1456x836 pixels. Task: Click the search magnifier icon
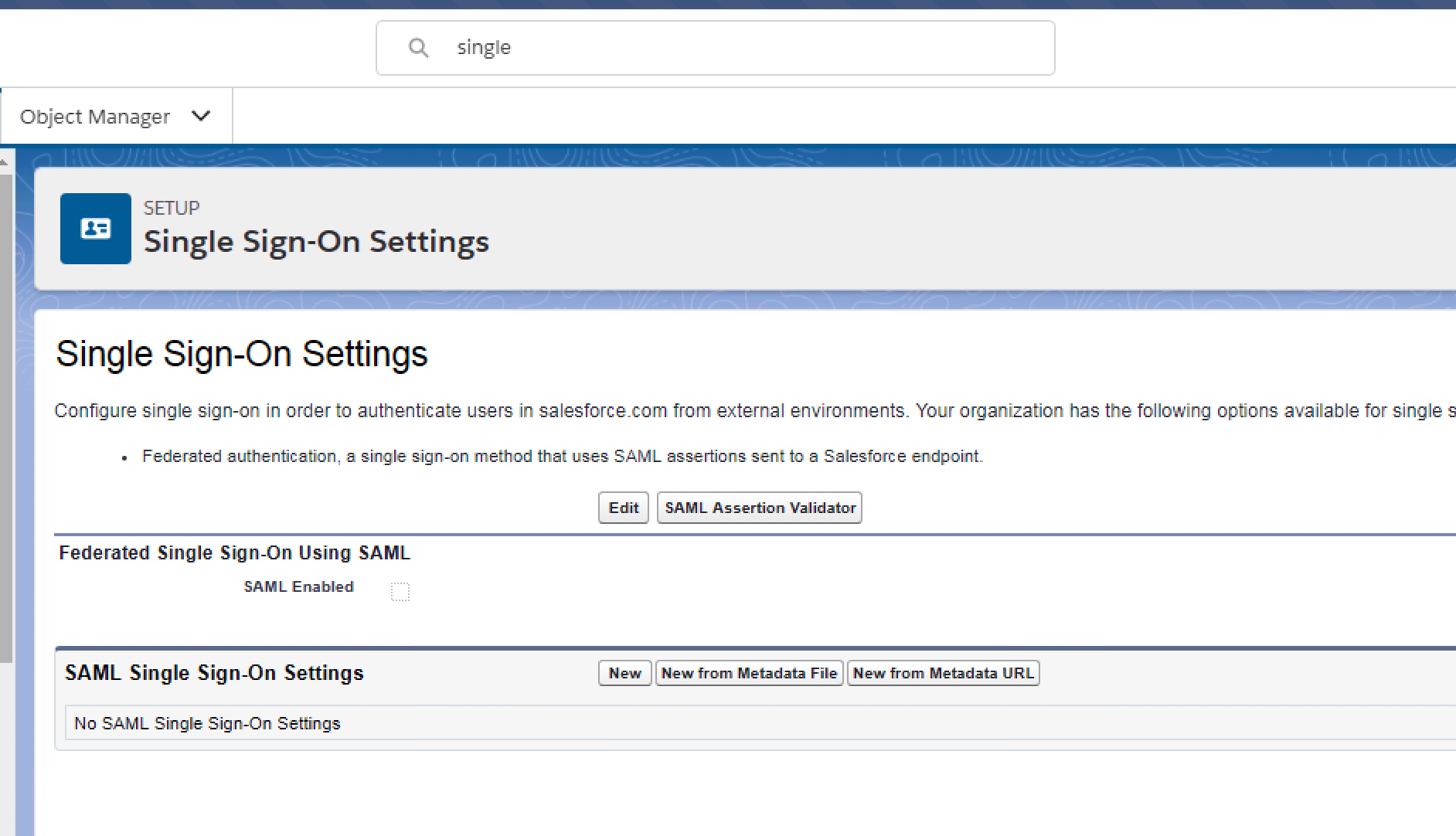(x=418, y=48)
